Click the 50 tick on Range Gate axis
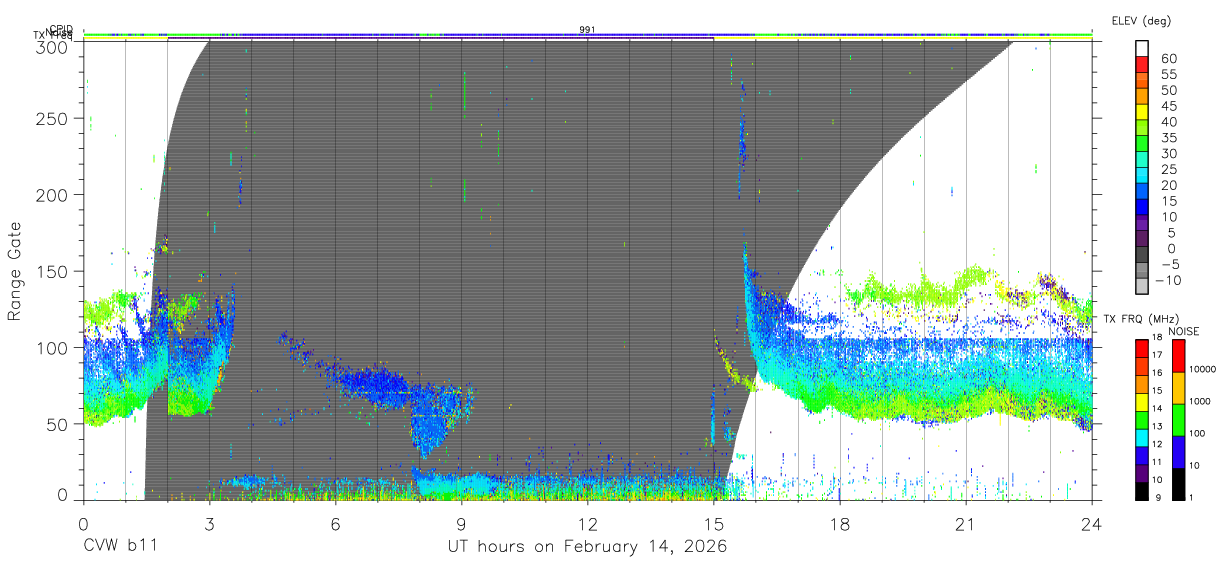Viewport: 1228px width, 567px height. click(x=59, y=423)
